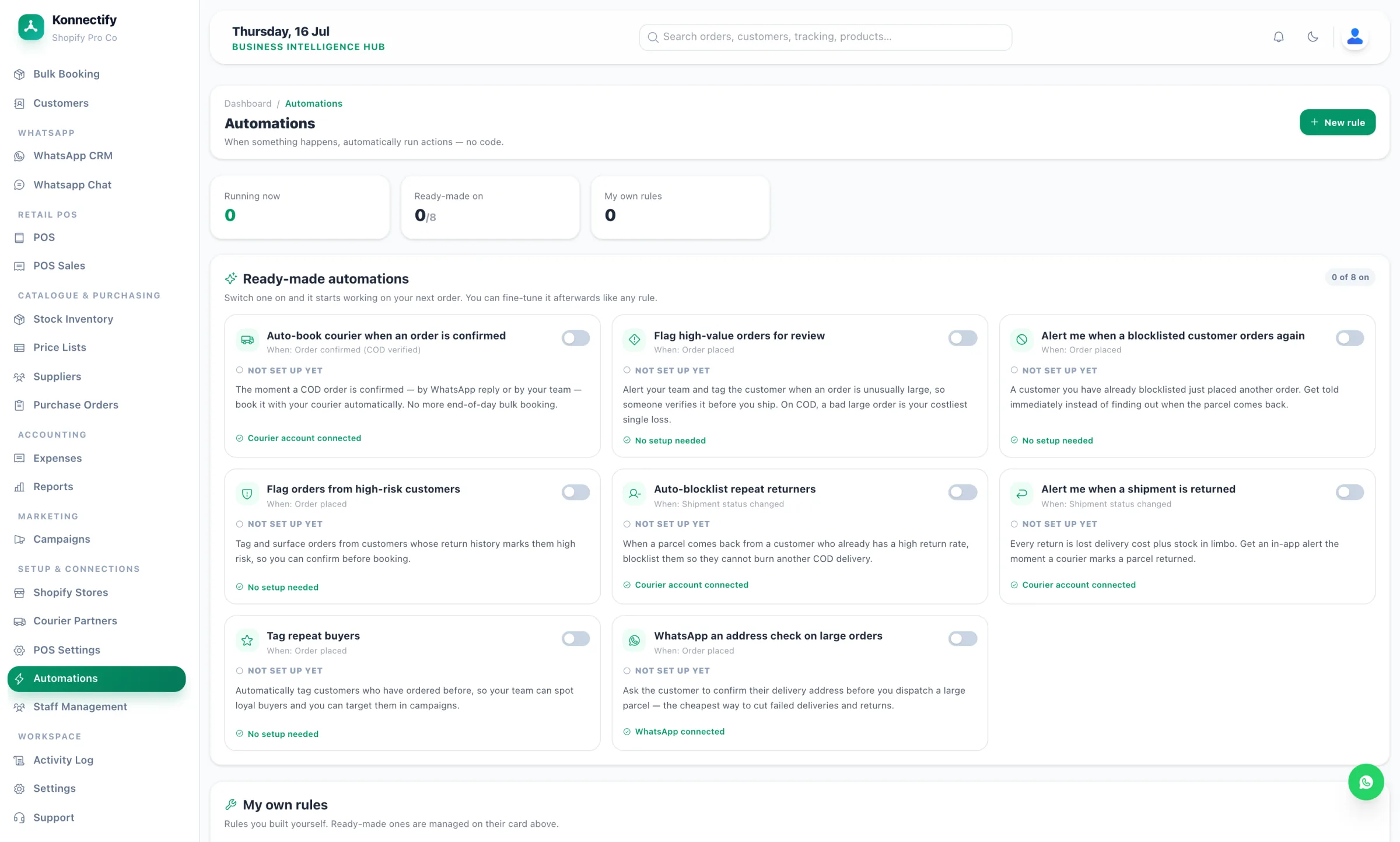
Task: Click the Ready-made on stat card
Action: tap(490, 207)
